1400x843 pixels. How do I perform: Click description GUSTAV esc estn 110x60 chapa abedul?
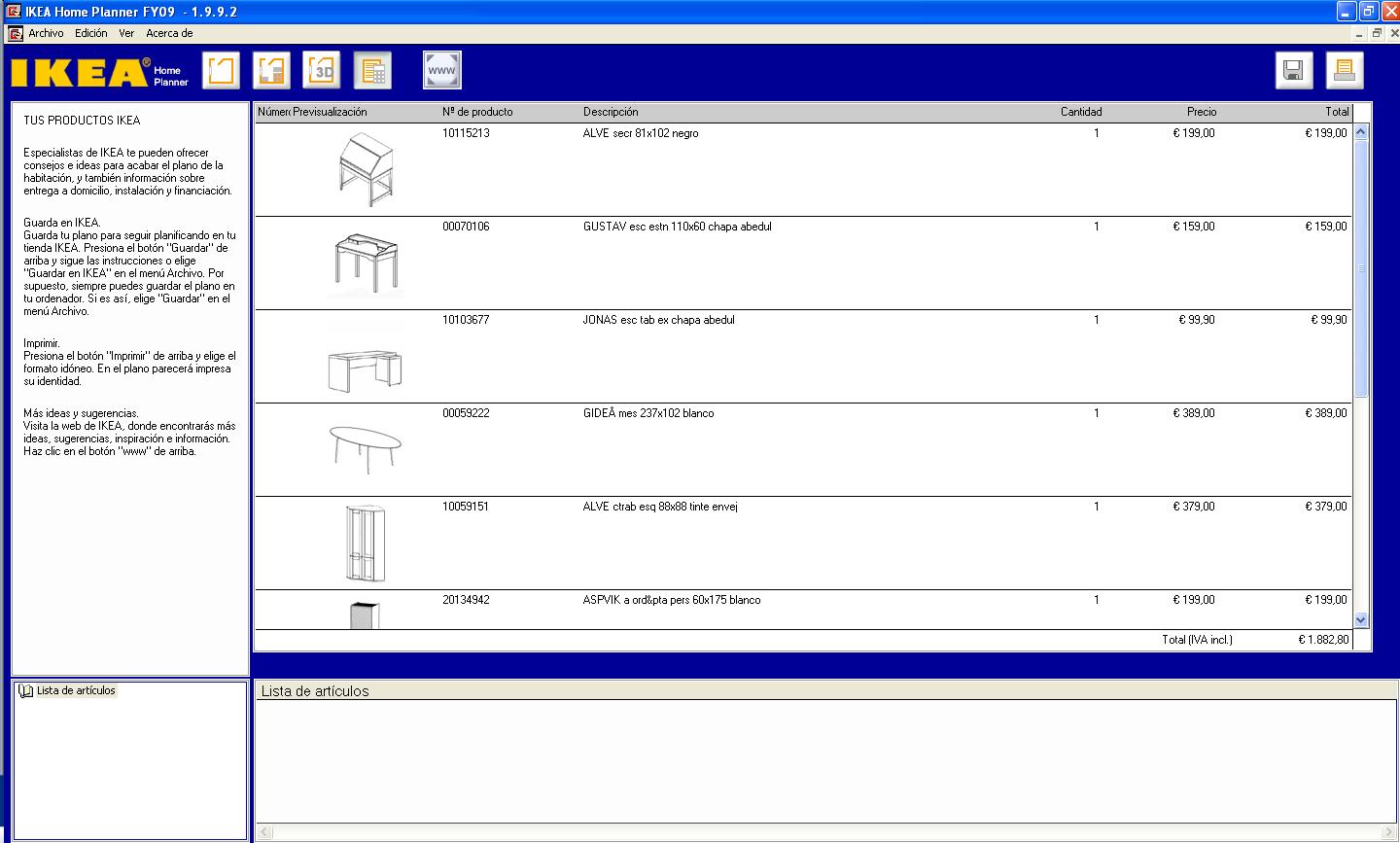[x=678, y=227]
